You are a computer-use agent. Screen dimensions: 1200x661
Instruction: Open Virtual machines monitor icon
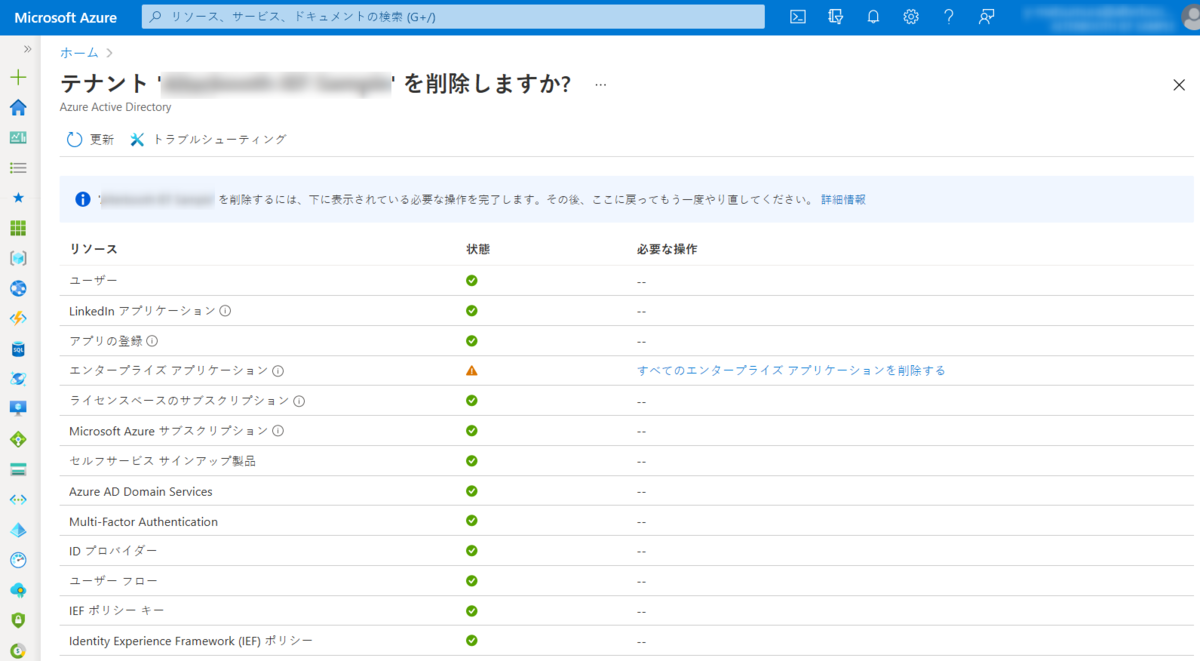coord(18,409)
